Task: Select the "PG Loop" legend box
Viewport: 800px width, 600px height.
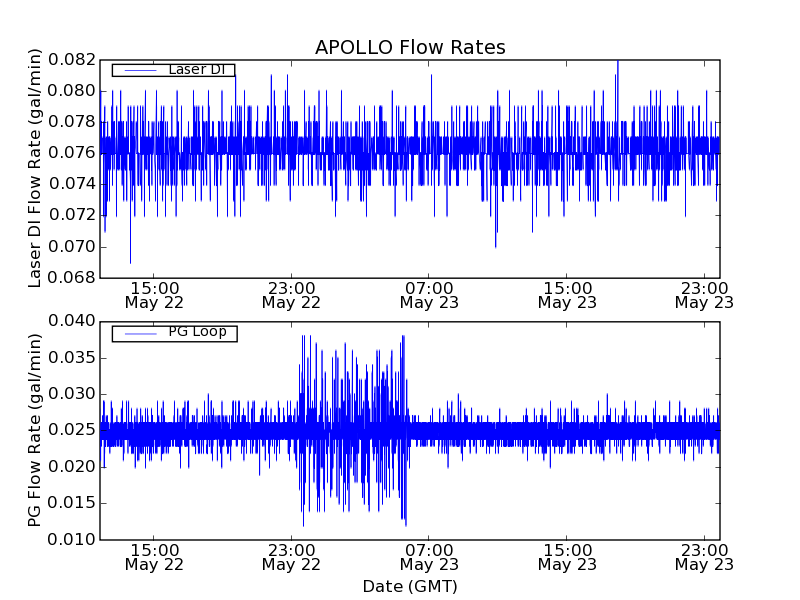Action: [174, 333]
